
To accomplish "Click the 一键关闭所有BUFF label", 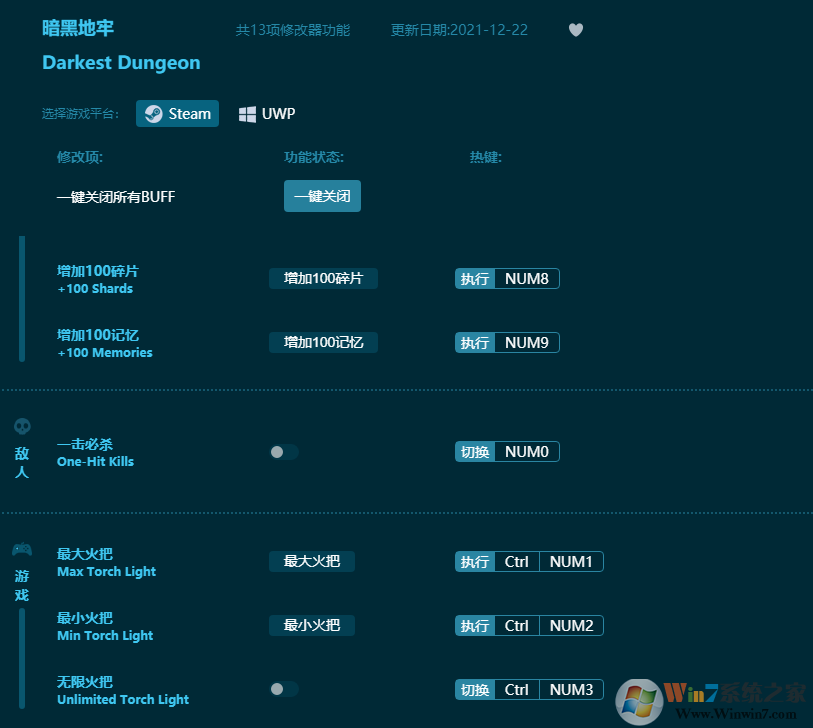I will coord(116,197).
